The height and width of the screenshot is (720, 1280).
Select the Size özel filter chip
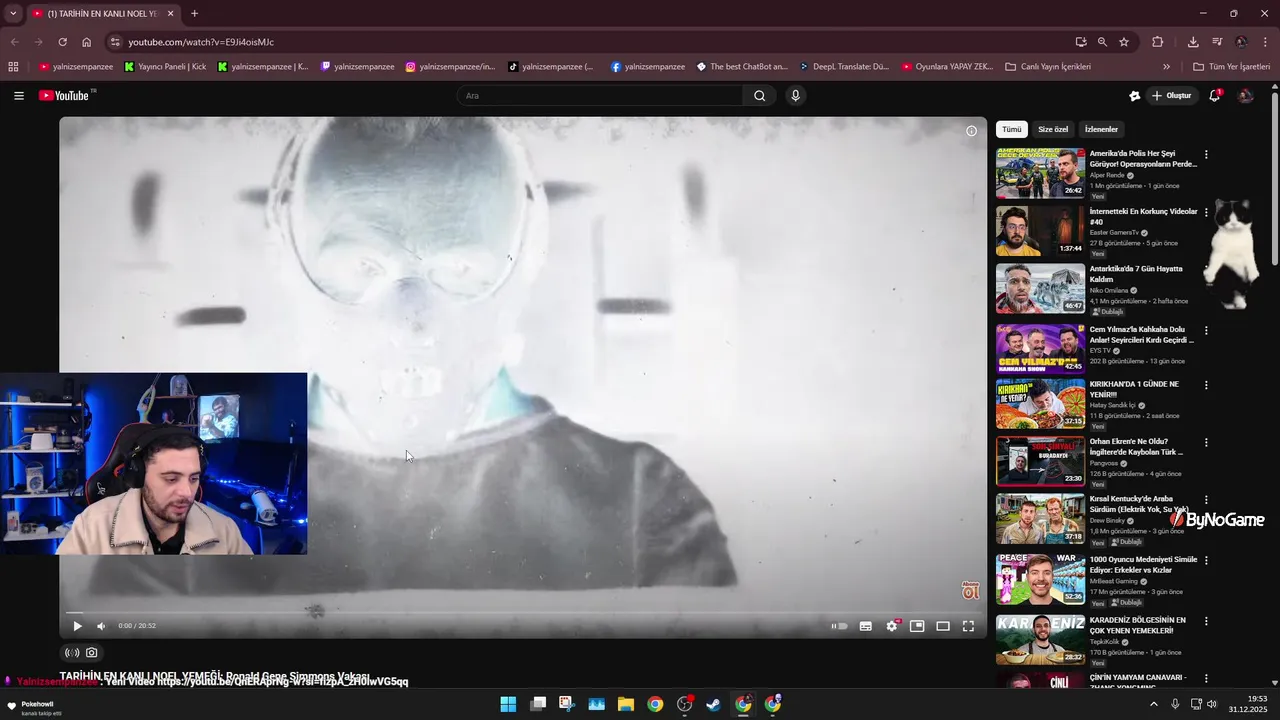[x=1053, y=129]
